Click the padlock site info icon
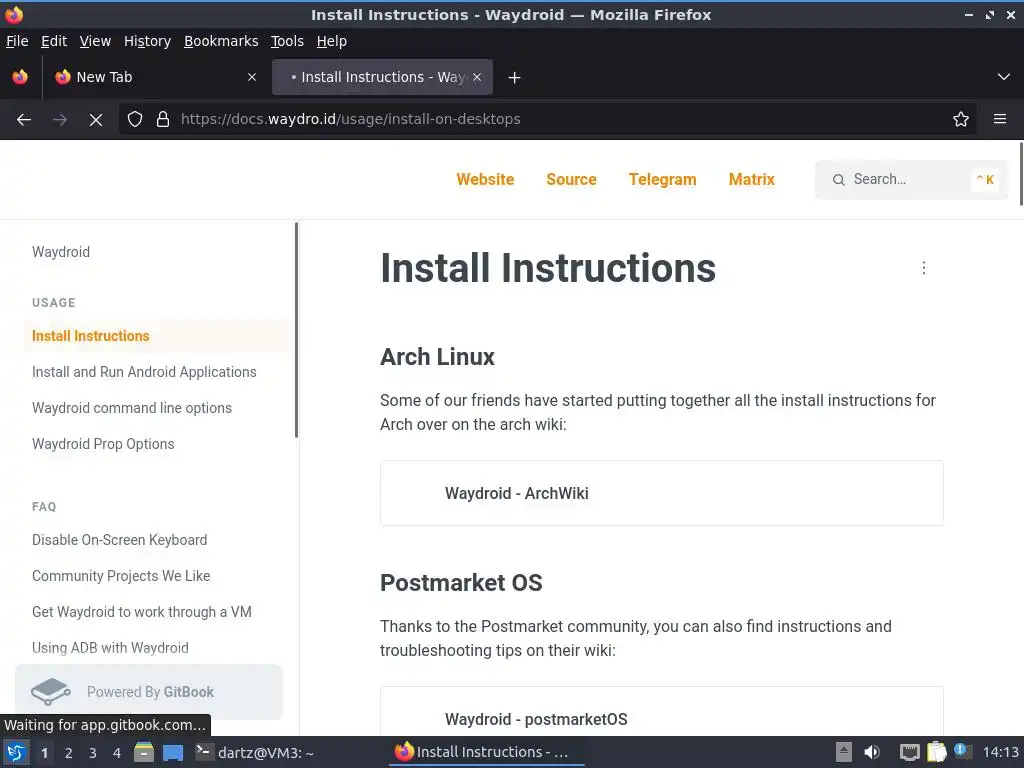The image size is (1024, 768). pos(163,119)
